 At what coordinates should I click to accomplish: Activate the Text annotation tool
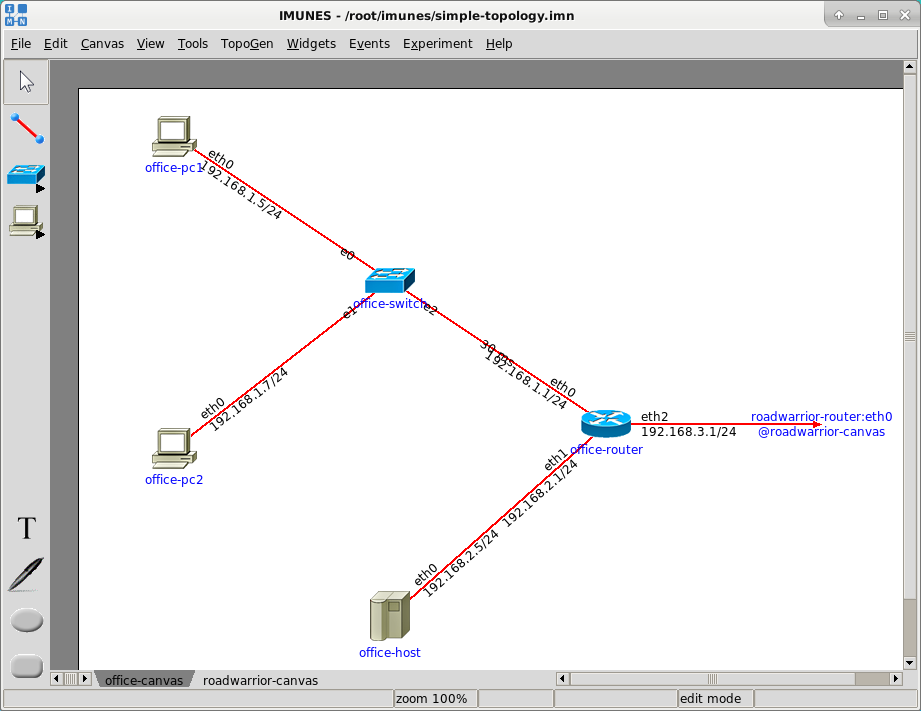click(x=26, y=528)
